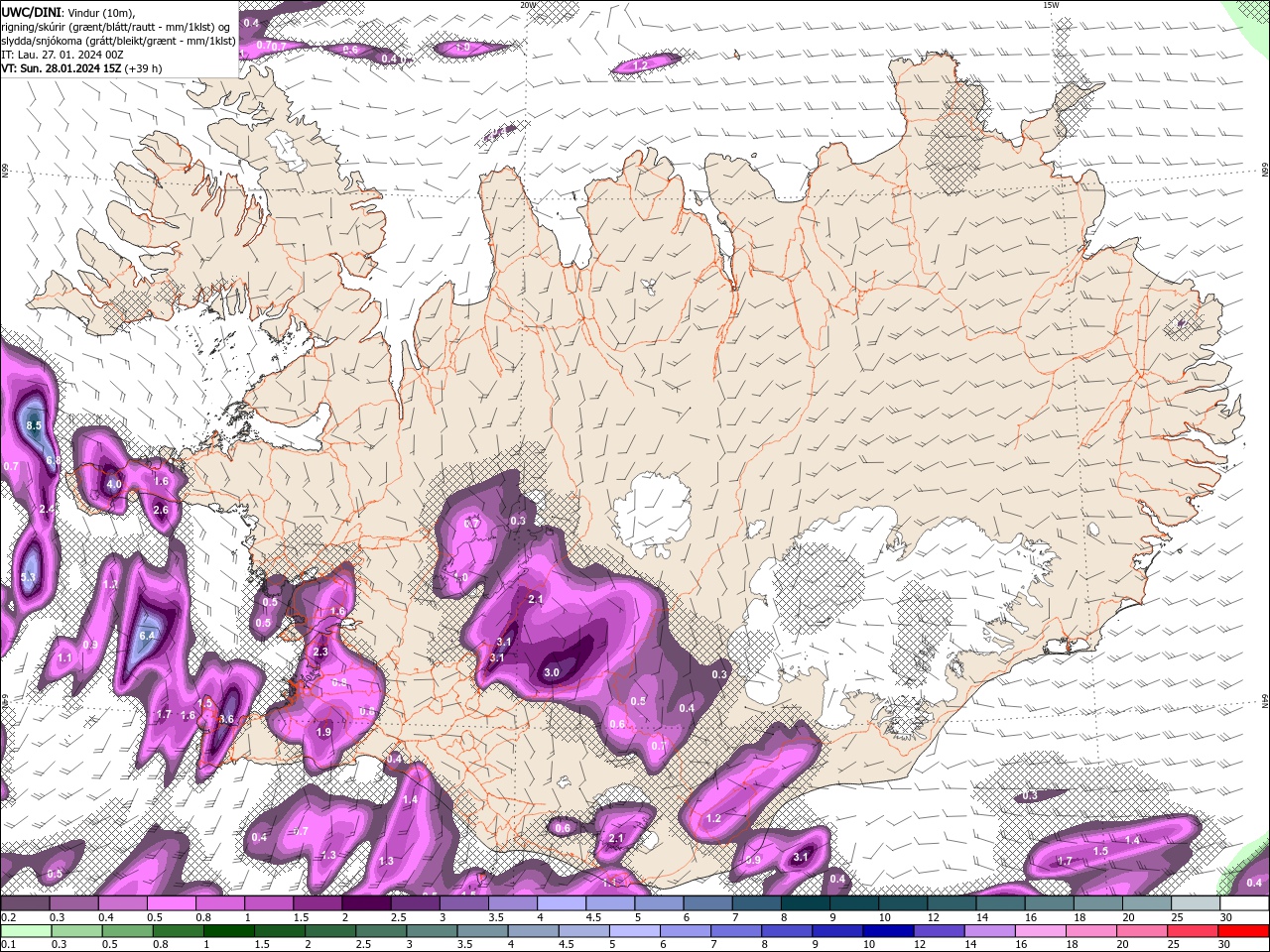The image size is (1270, 952).
Task: Pick the crimson 25–30 swatch in bottom legend row
Action: point(1193,931)
